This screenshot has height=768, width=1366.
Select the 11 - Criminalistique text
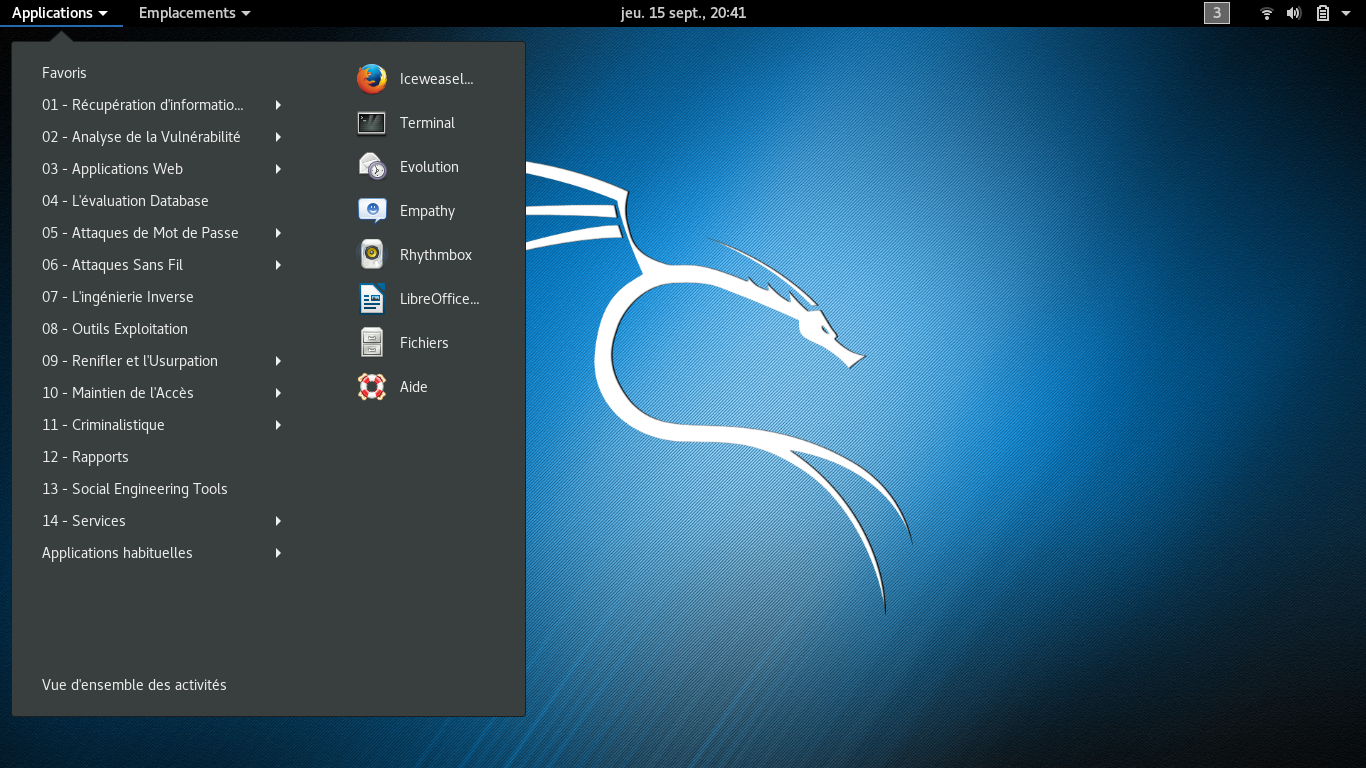tap(103, 425)
